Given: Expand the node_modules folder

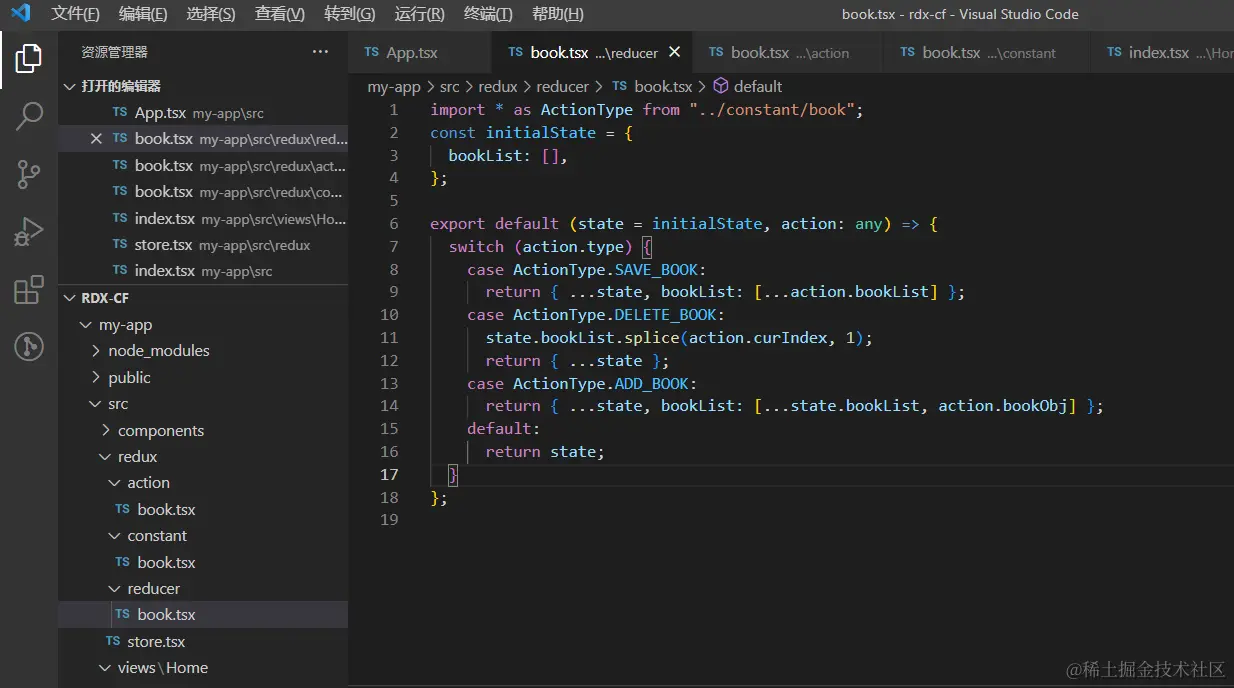Looking at the screenshot, I should tap(96, 351).
